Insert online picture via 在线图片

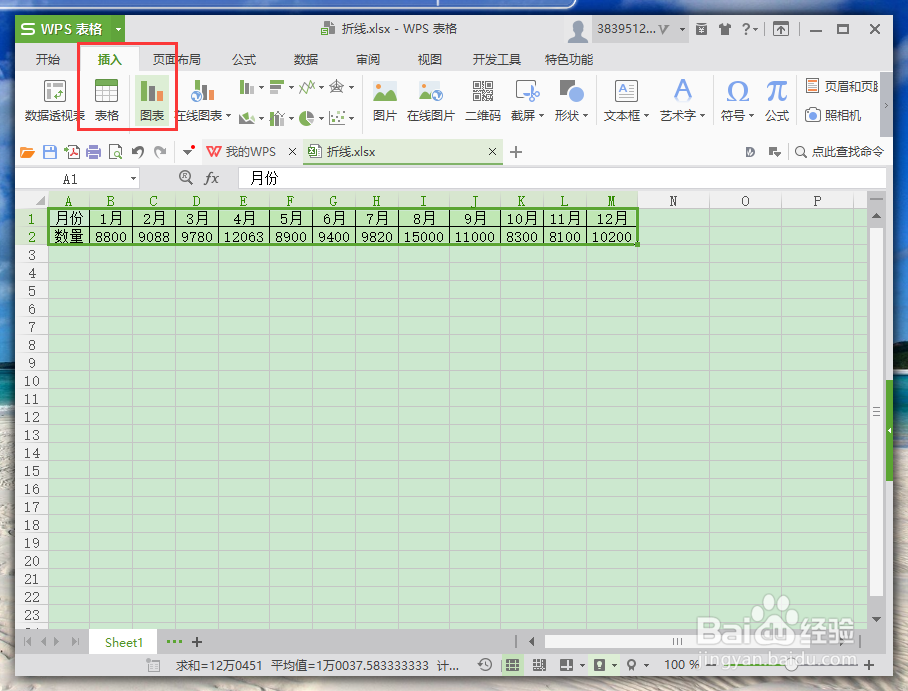(x=430, y=100)
